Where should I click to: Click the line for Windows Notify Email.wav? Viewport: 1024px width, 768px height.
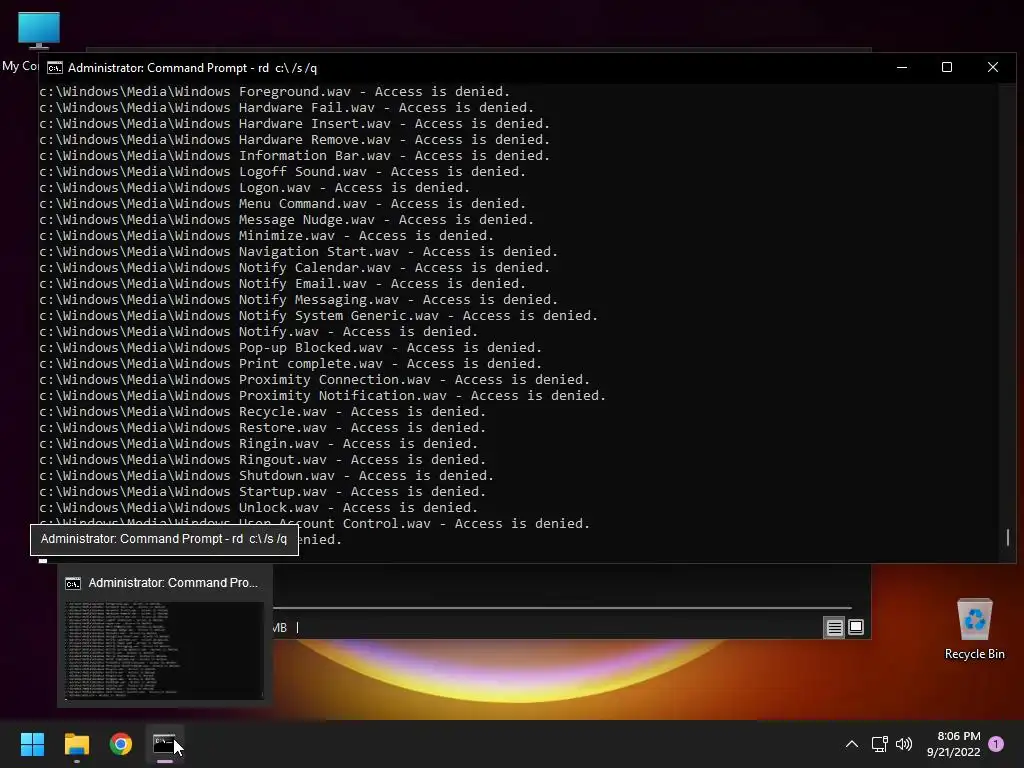click(x=283, y=283)
